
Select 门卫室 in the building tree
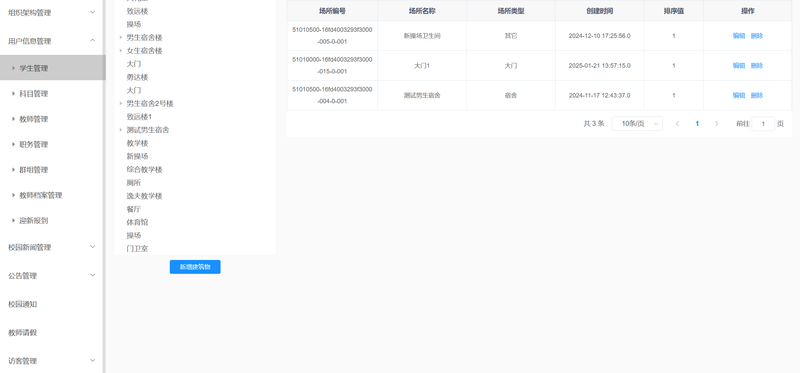pyautogui.click(x=137, y=249)
